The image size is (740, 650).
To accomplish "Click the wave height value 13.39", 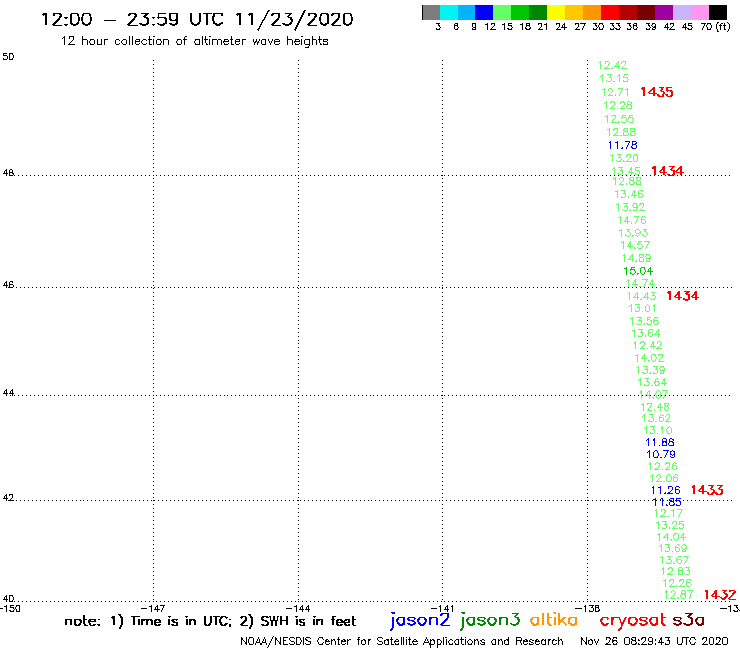I will (x=650, y=371).
